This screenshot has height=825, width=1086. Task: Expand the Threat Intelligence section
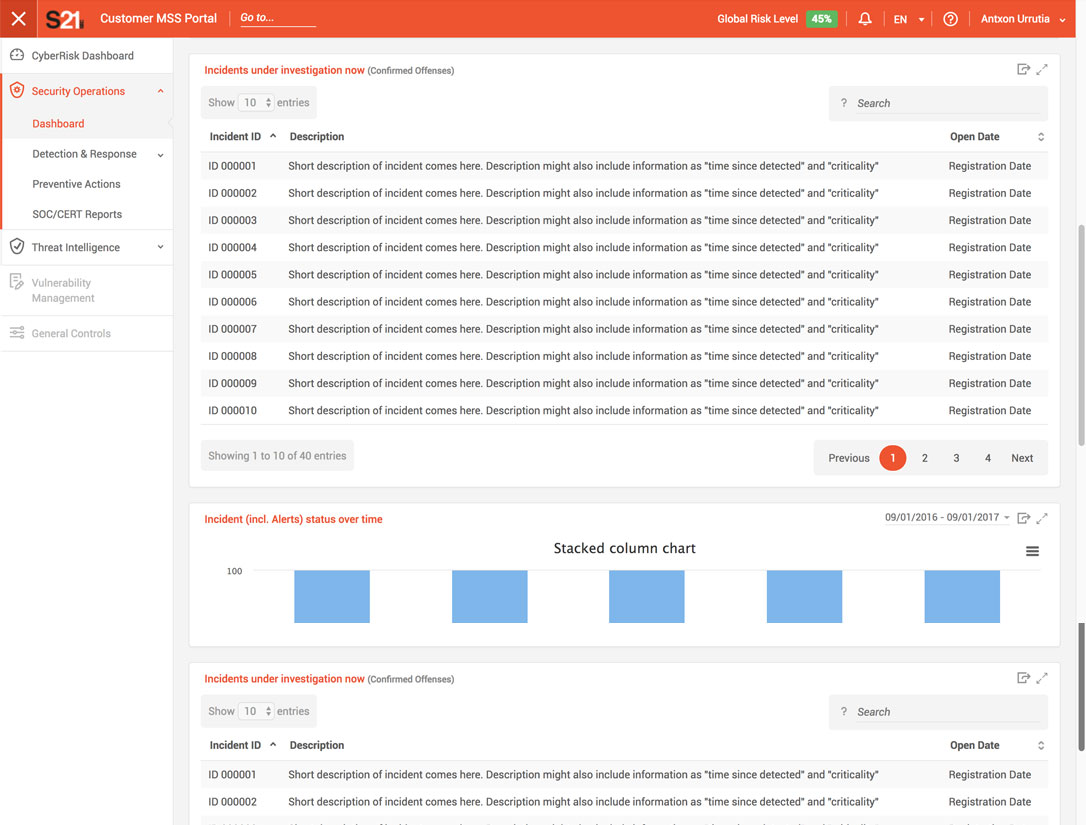pyautogui.click(x=160, y=247)
